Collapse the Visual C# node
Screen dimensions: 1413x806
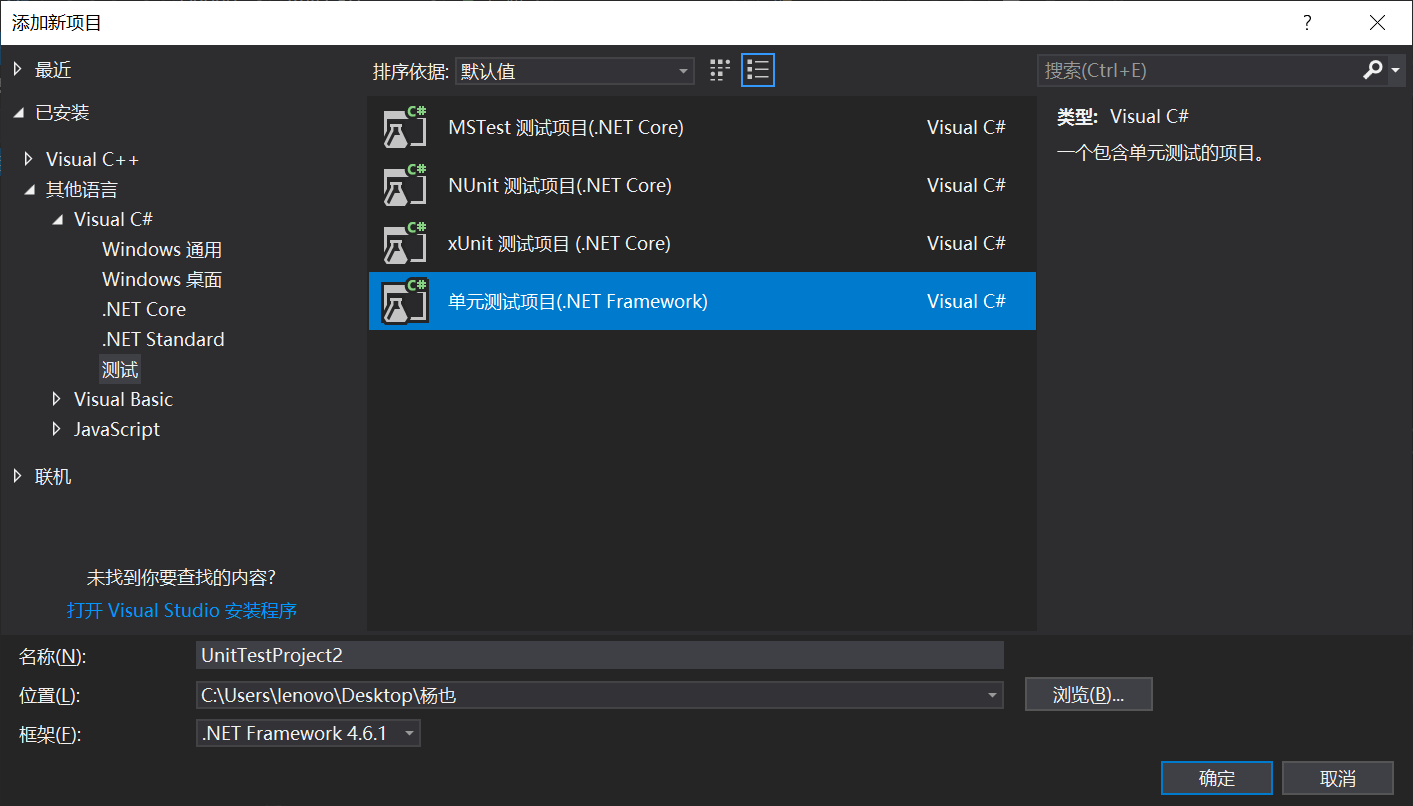point(57,219)
